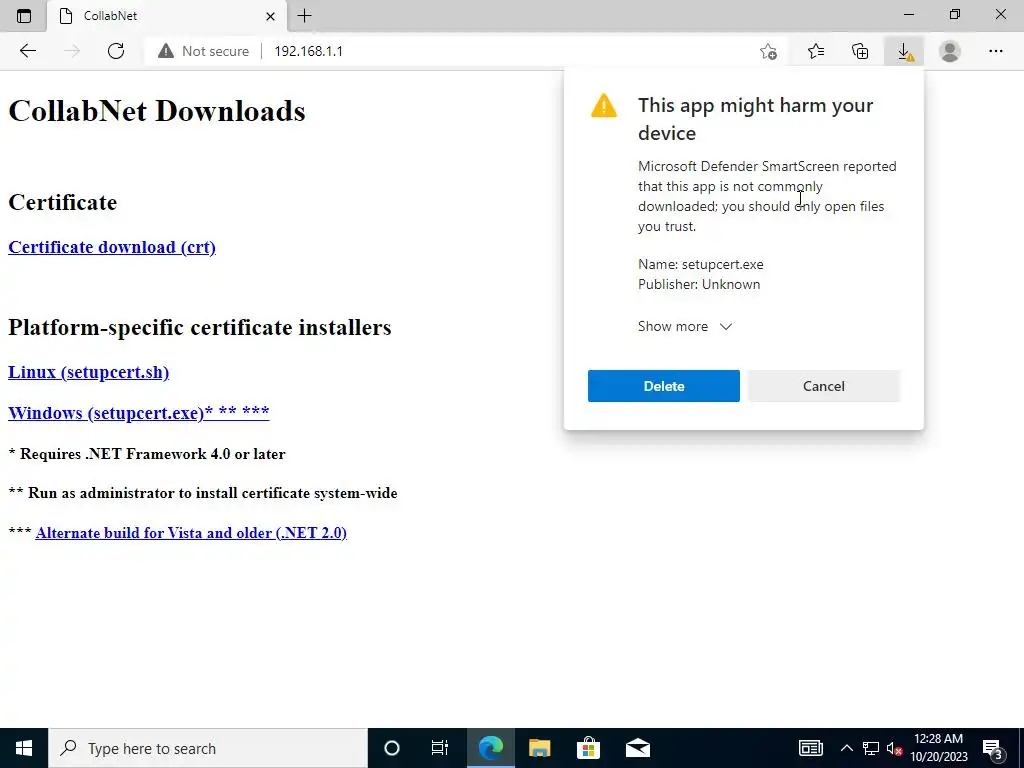1024x768 pixels.
Task: Open network status tray icon
Action: tap(871, 748)
